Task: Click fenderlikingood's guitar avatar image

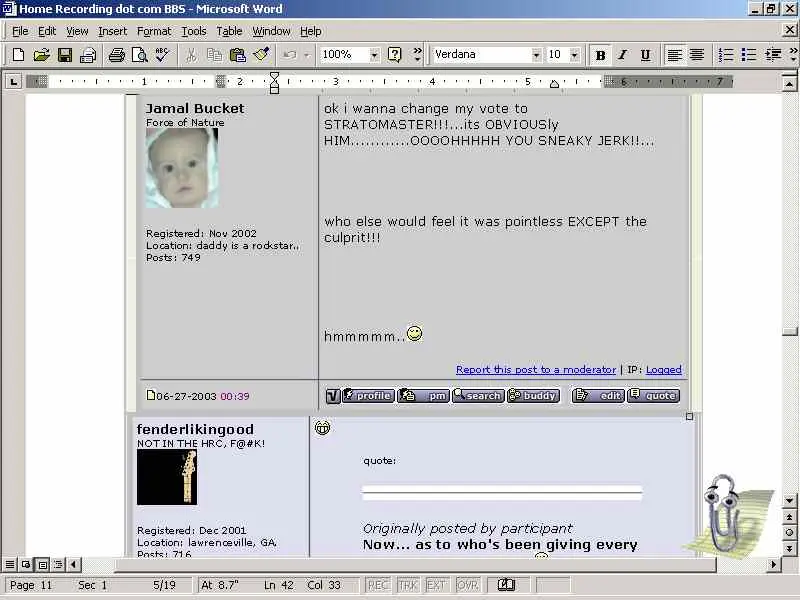Action: [x=167, y=478]
